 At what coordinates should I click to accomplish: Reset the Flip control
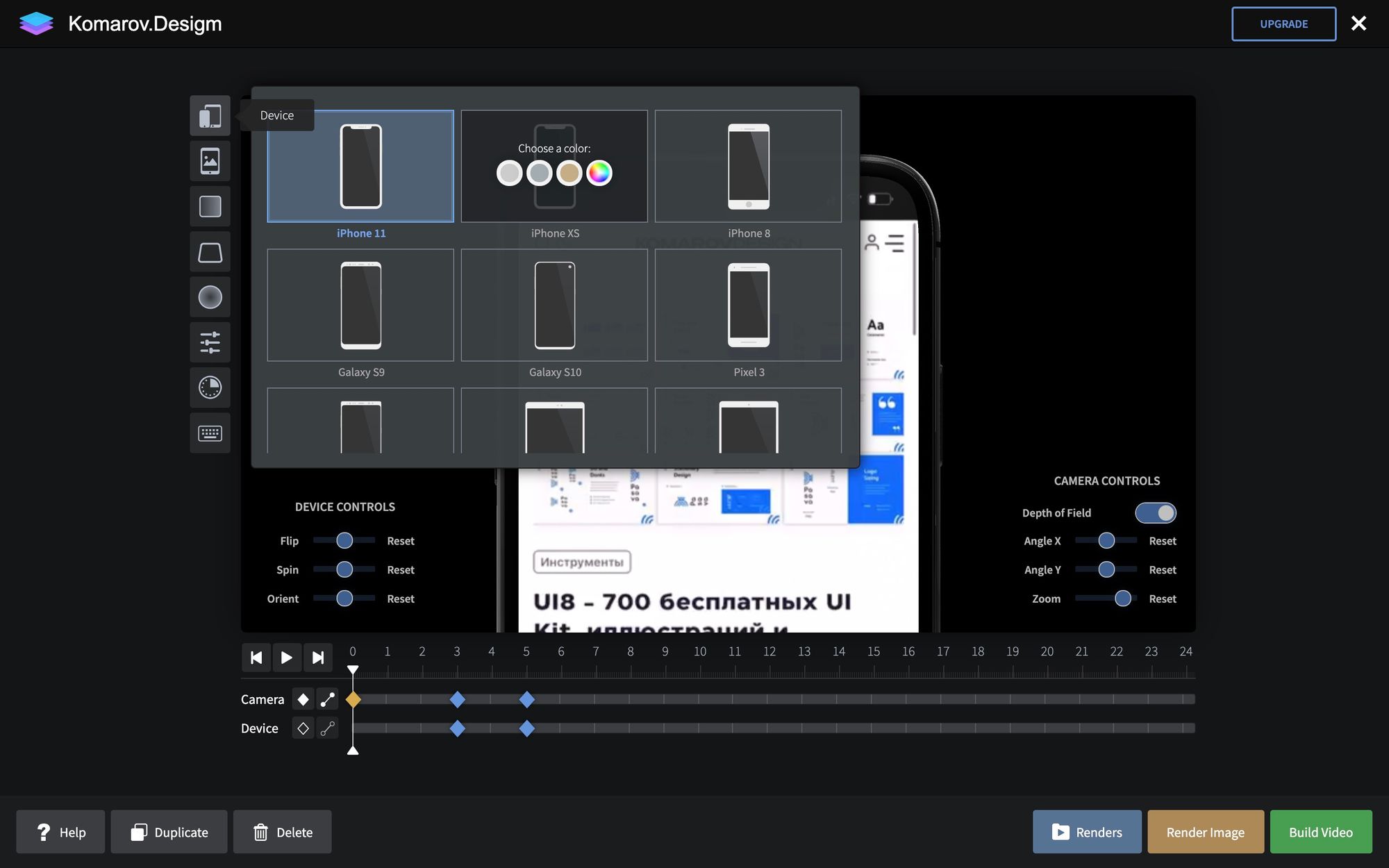401,541
